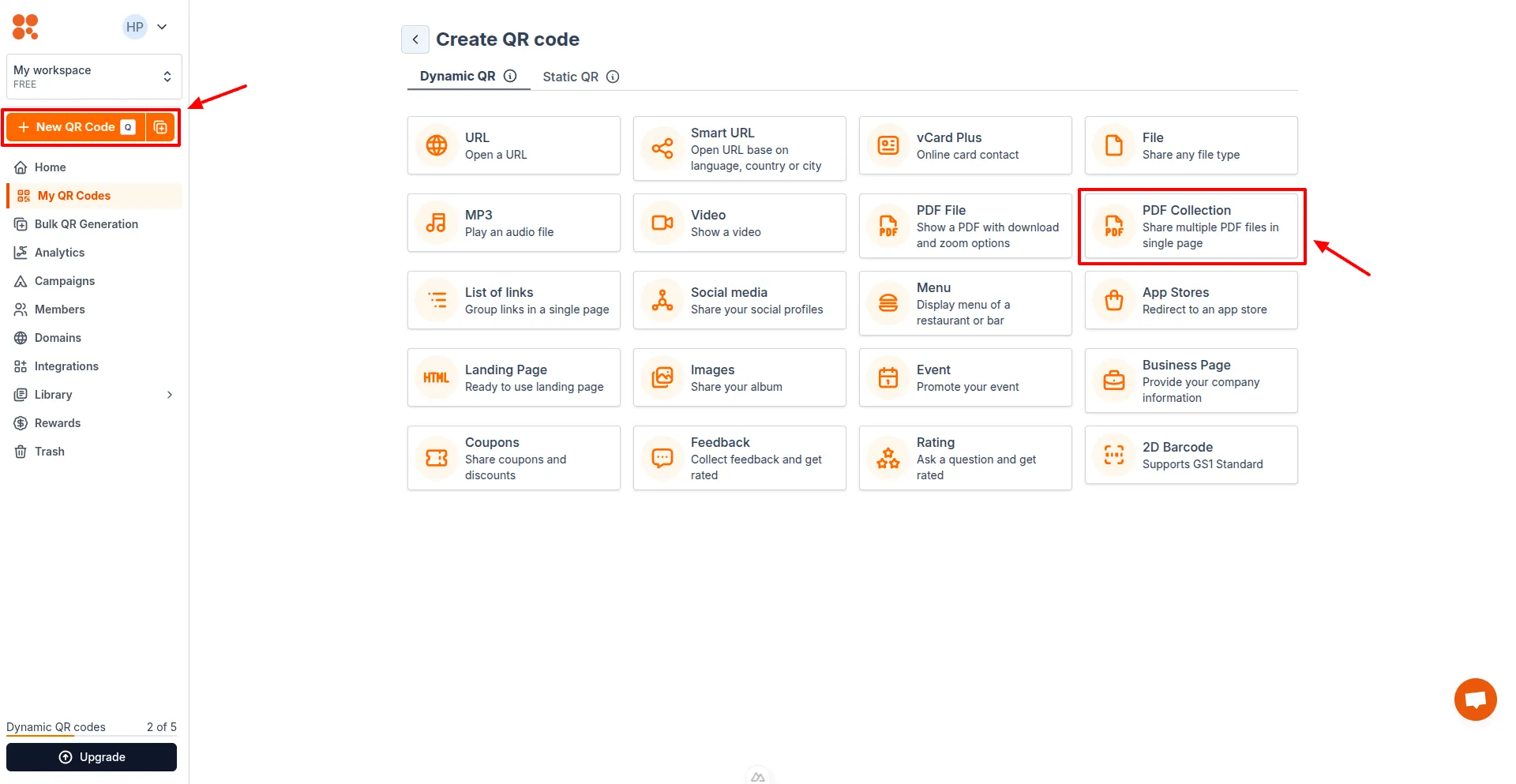Click the Business Page briefcase icon
The width and height of the screenshot is (1516, 784).
1114,381
